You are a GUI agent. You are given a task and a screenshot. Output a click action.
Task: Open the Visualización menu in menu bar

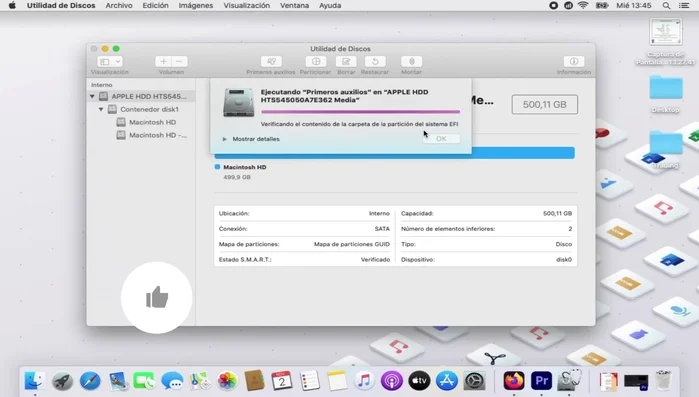(x=247, y=5)
